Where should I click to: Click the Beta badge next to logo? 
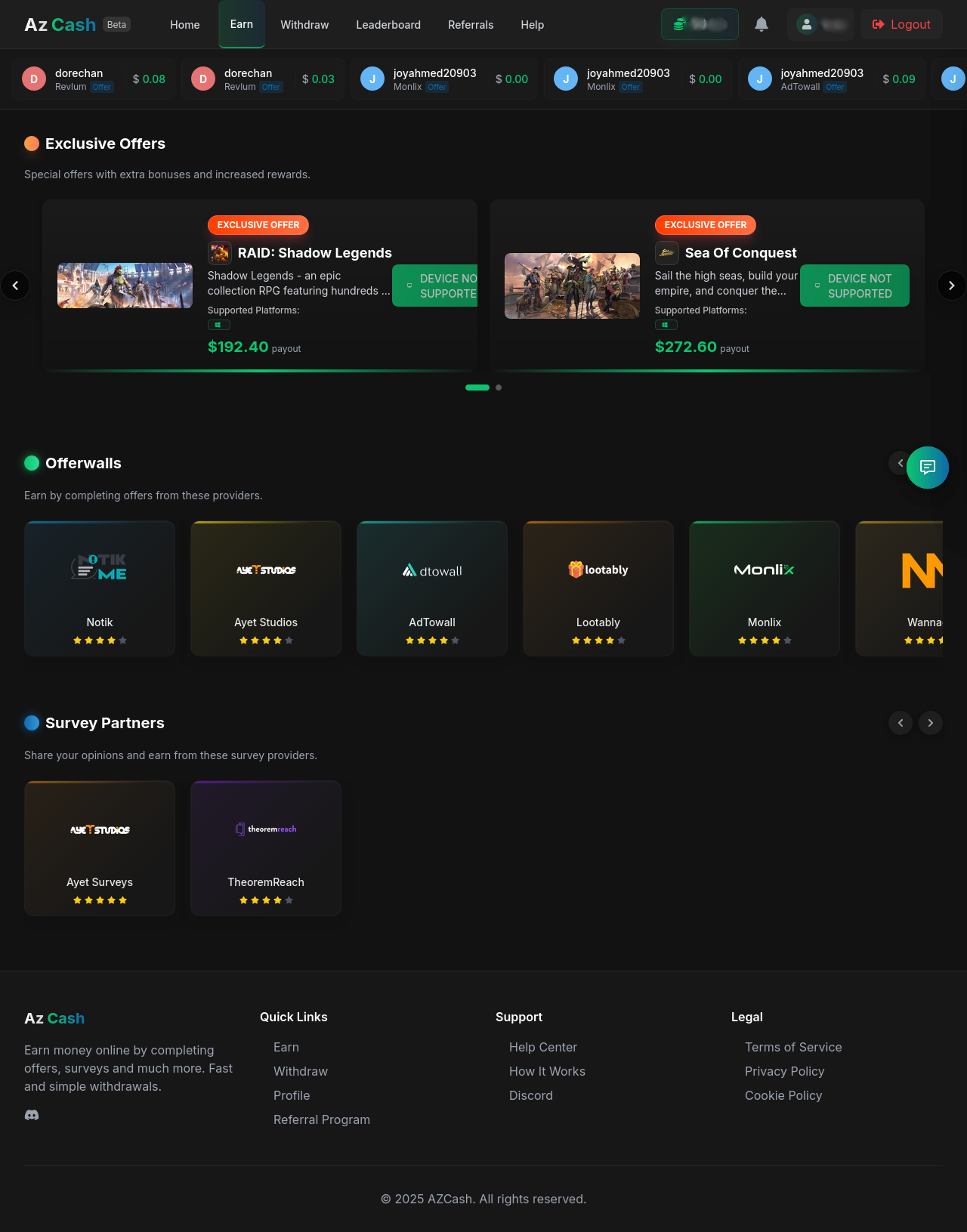pos(116,24)
